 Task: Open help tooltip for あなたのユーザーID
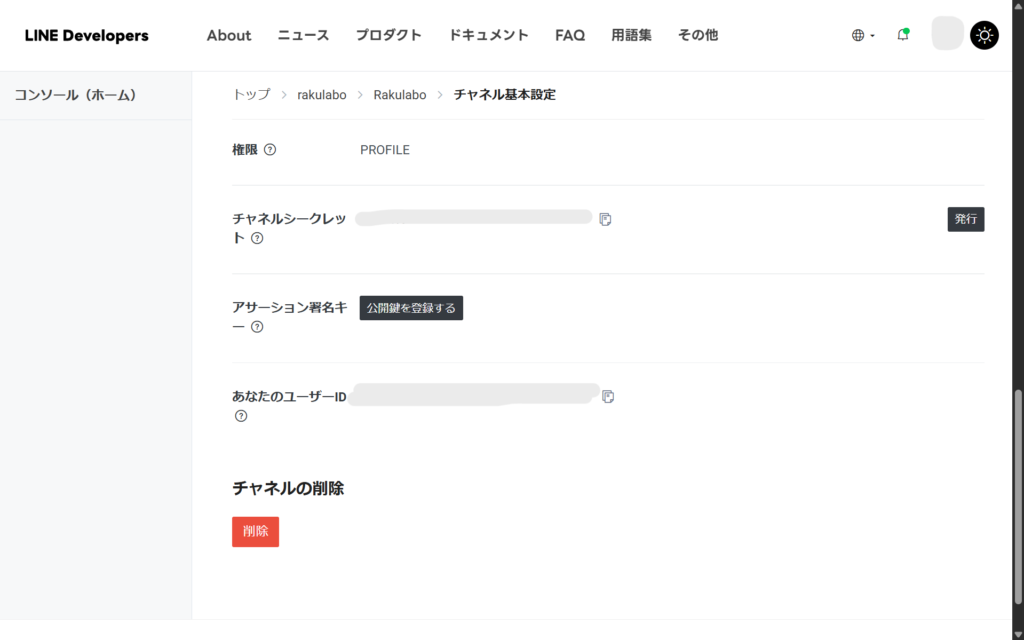tap(240, 416)
